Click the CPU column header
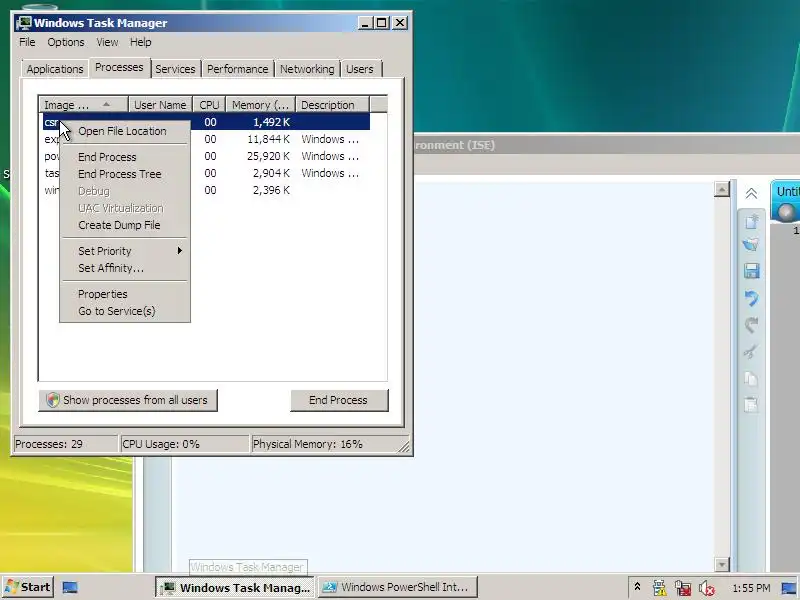The width and height of the screenshot is (800, 600). [x=209, y=105]
